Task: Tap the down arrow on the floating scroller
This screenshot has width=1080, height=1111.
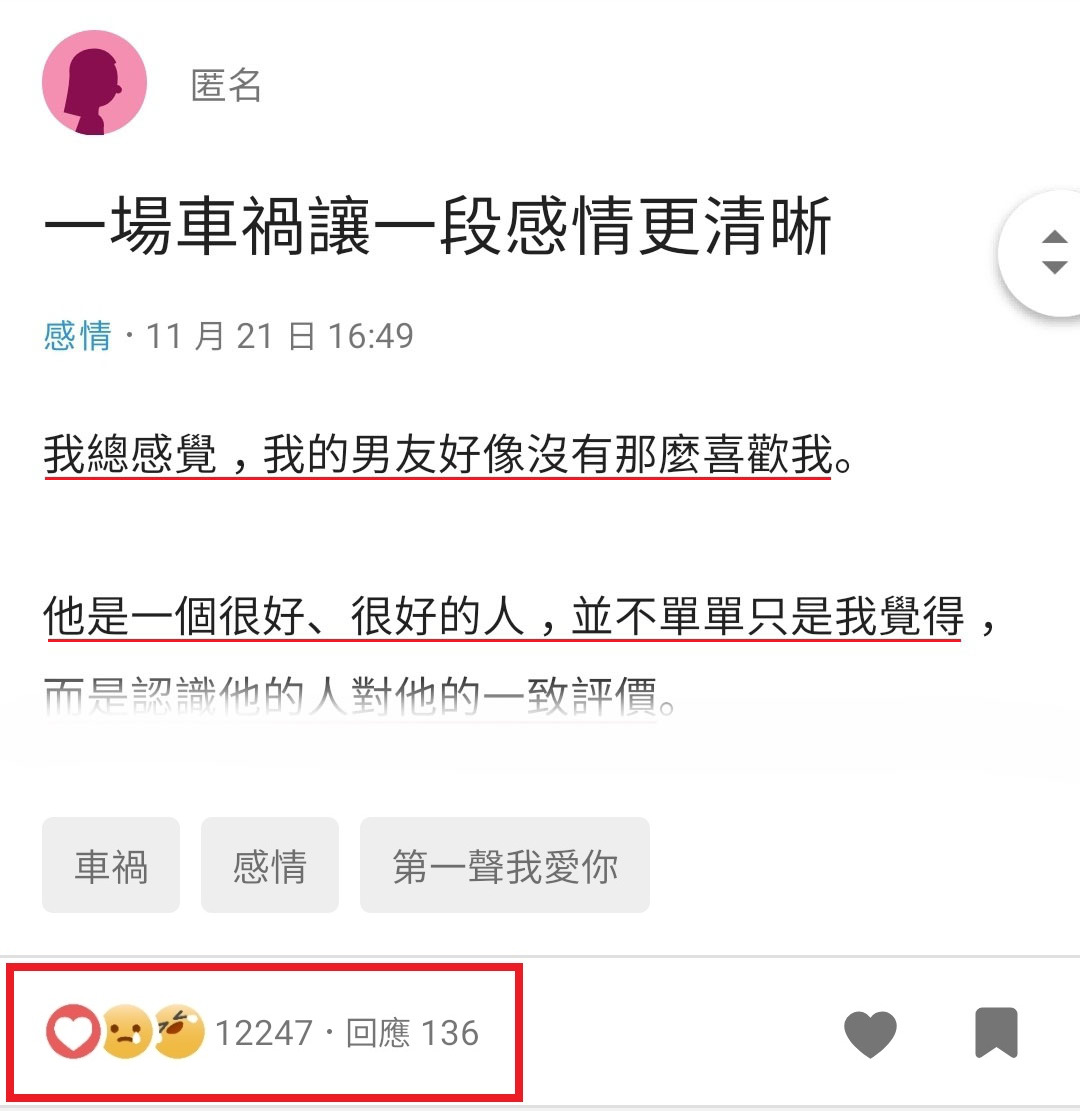Action: click(1054, 268)
